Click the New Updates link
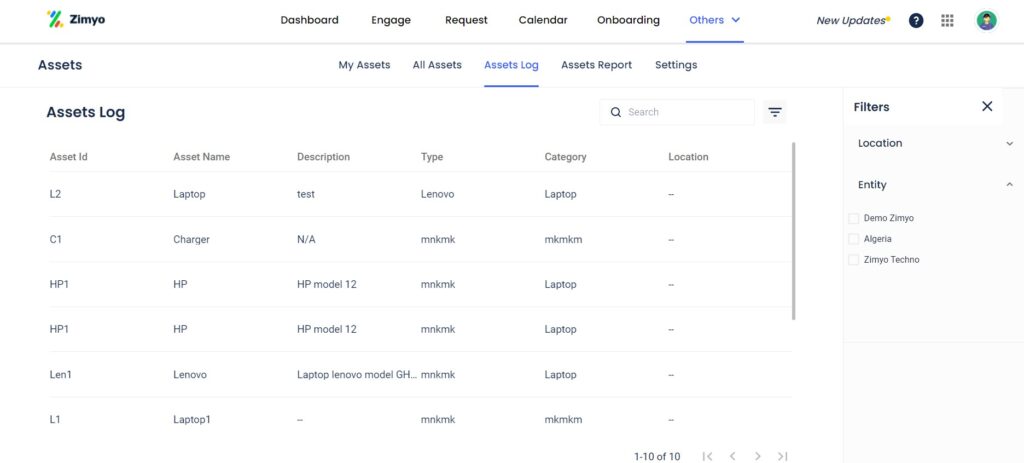Viewport: 1024px width, 463px height. (852, 20)
